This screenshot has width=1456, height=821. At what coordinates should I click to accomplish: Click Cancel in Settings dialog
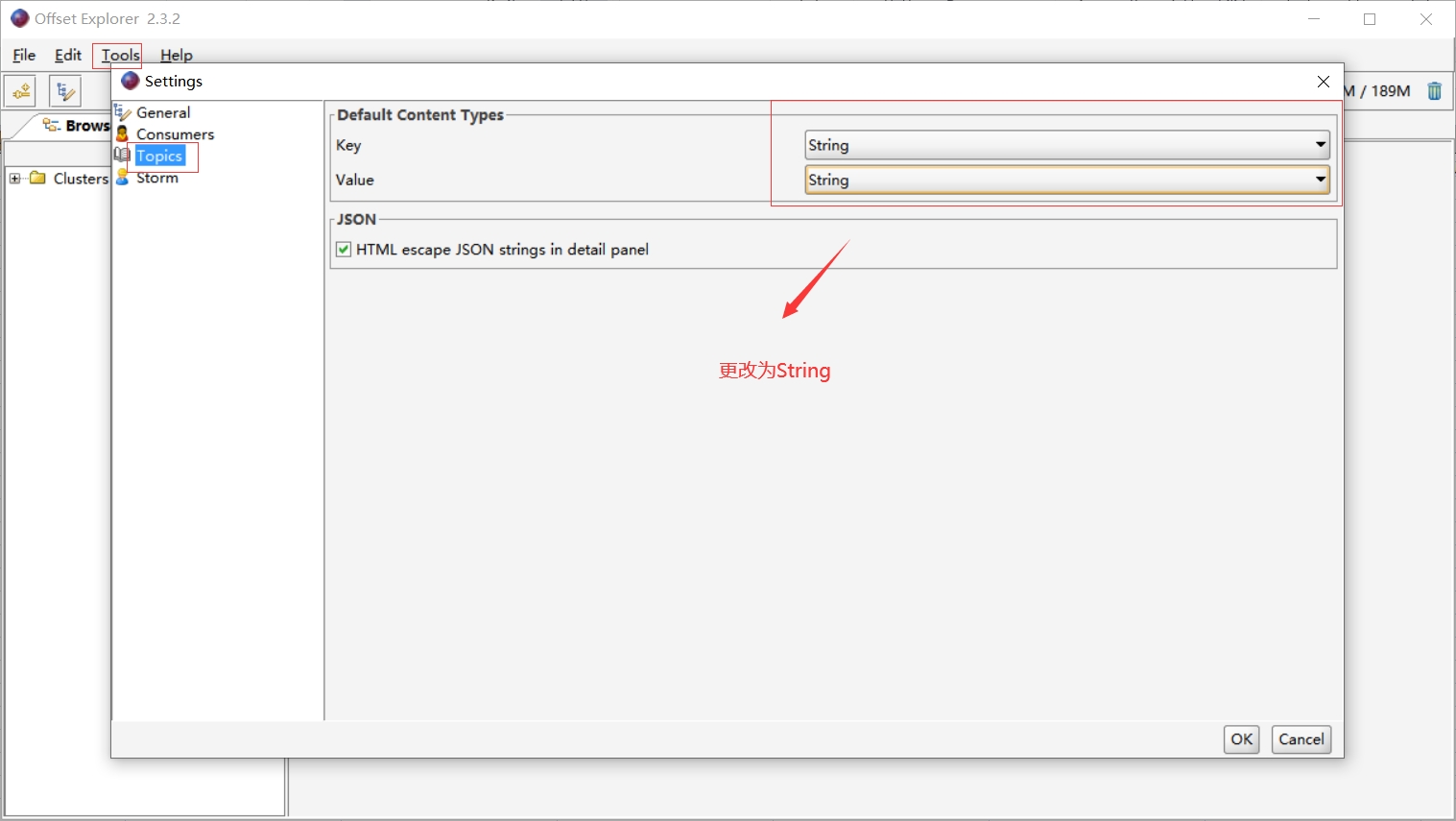[1301, 739]
